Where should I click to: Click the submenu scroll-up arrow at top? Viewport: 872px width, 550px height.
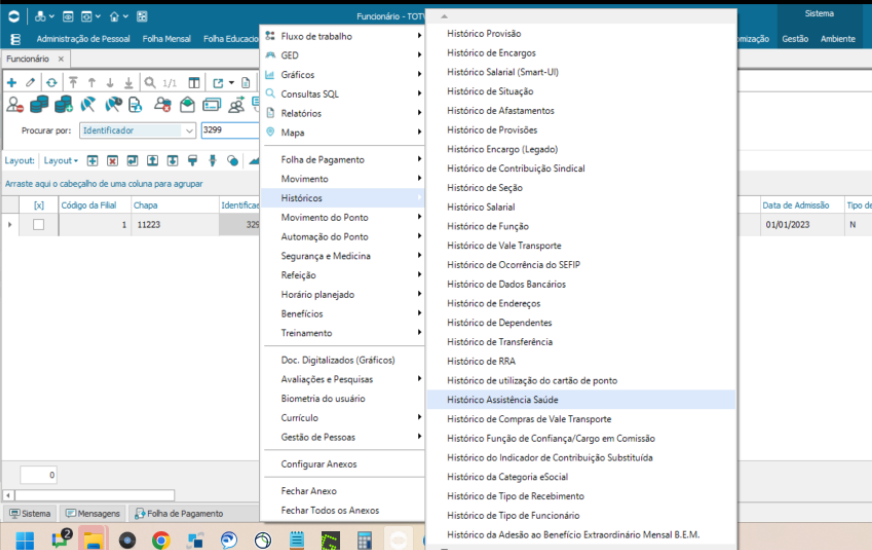[x=444, y=17]
